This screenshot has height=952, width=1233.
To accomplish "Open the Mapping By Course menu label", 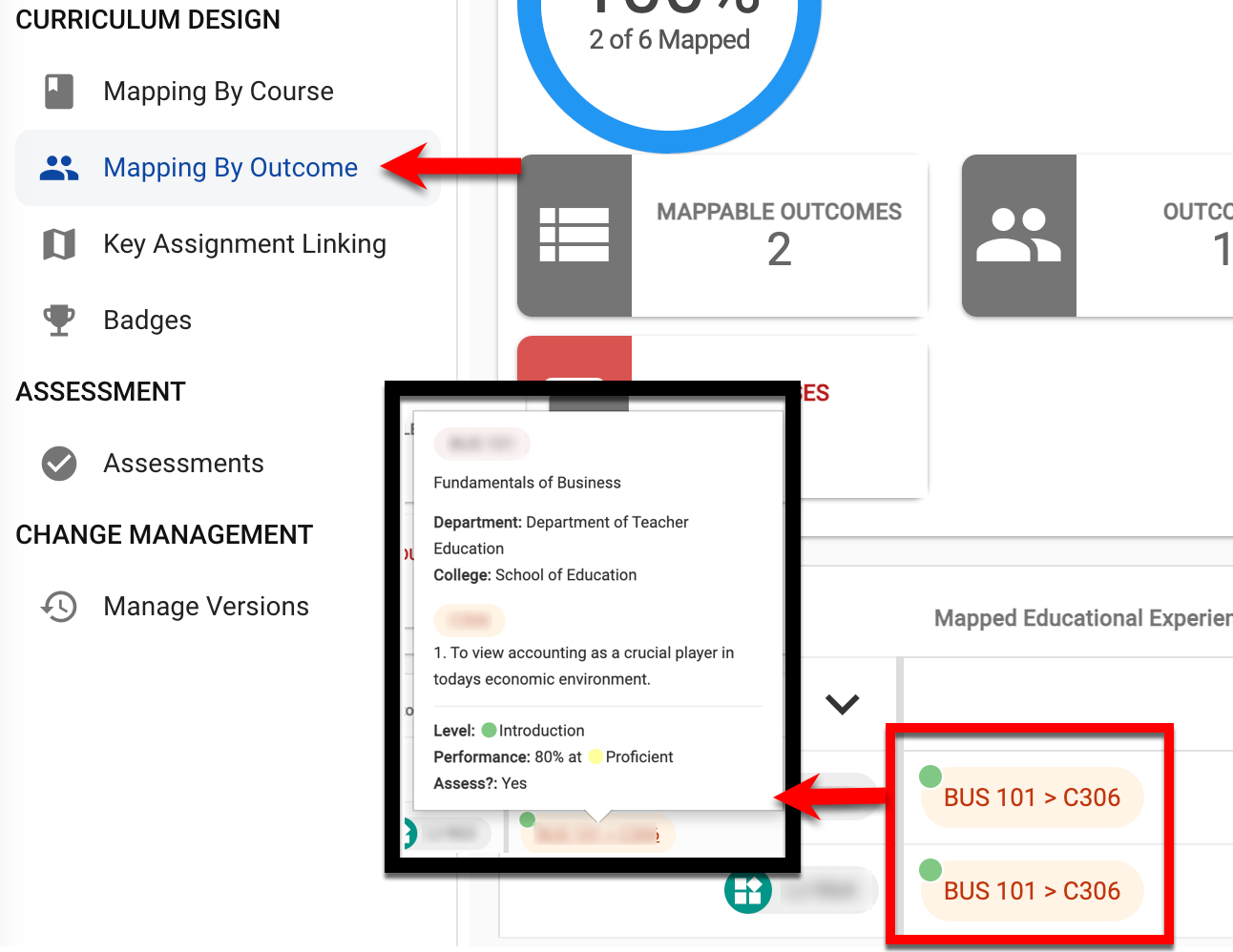I will pyautogui.click(x=219, y=92).
